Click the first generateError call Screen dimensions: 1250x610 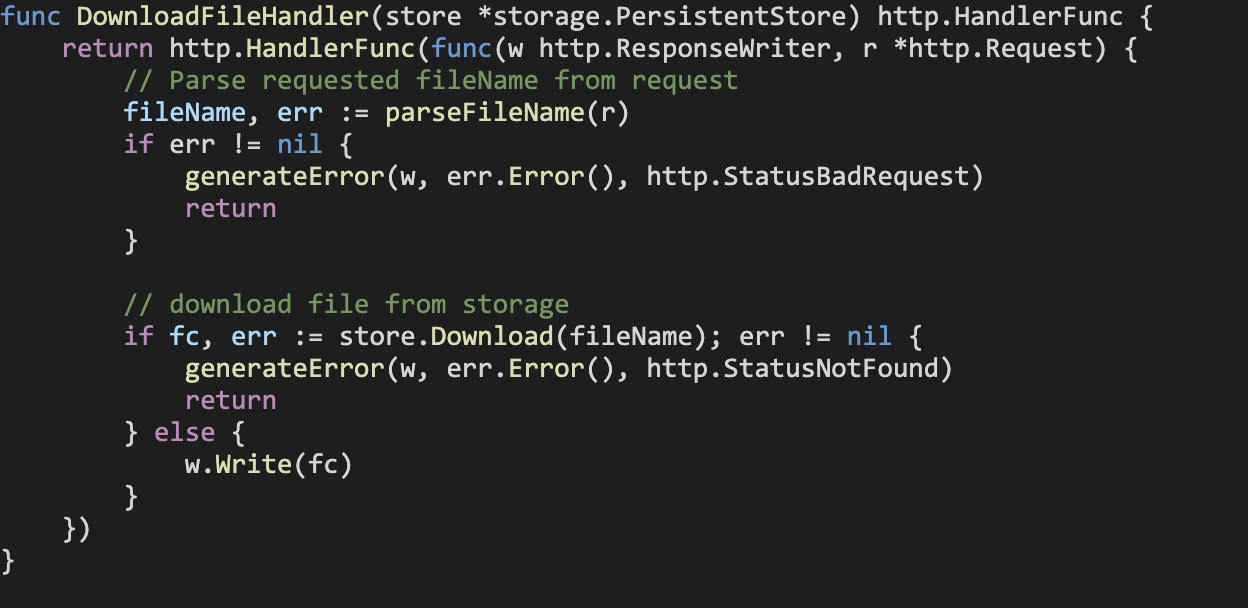tap(285, 177)
